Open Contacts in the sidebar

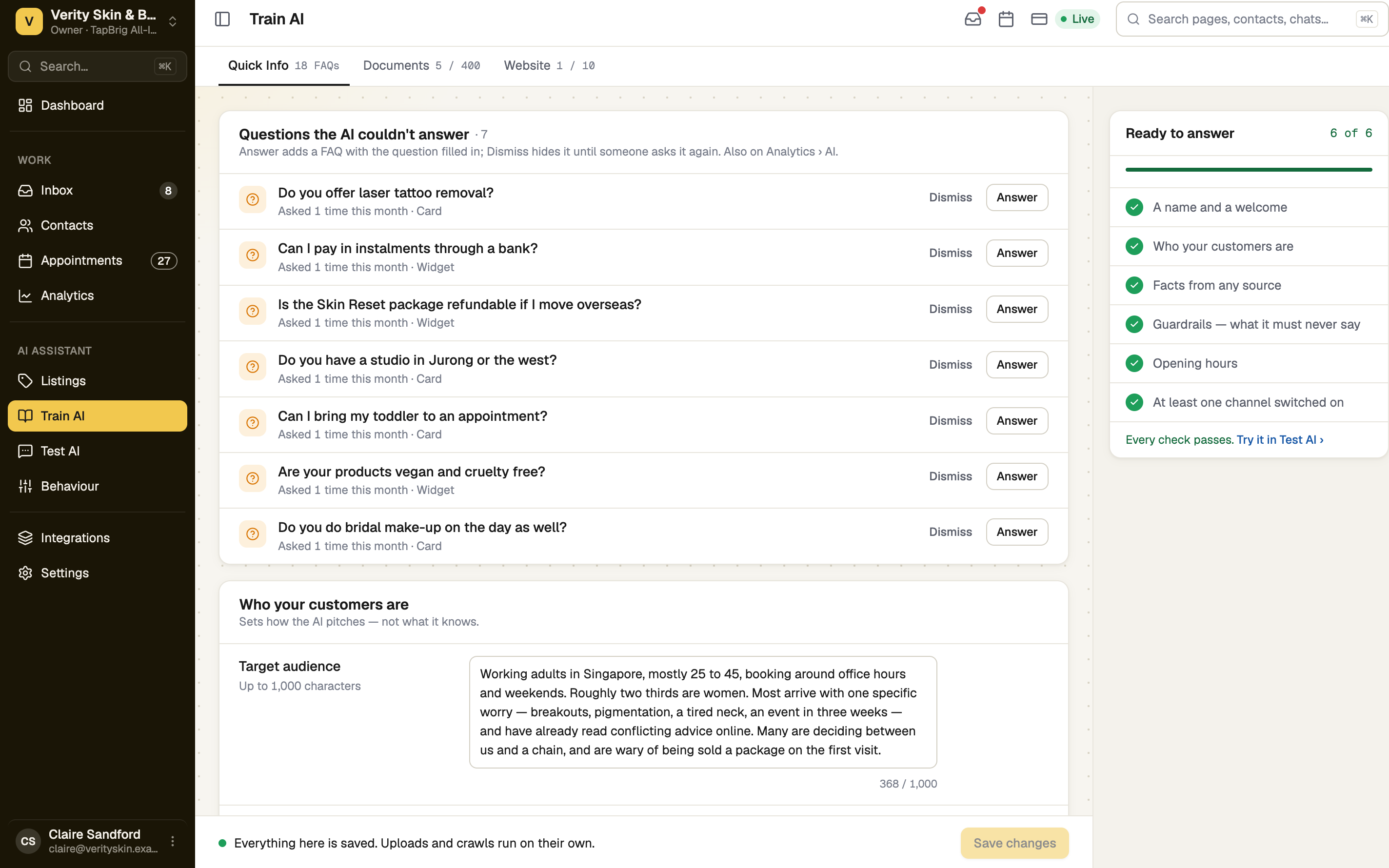tap(97, 225)
